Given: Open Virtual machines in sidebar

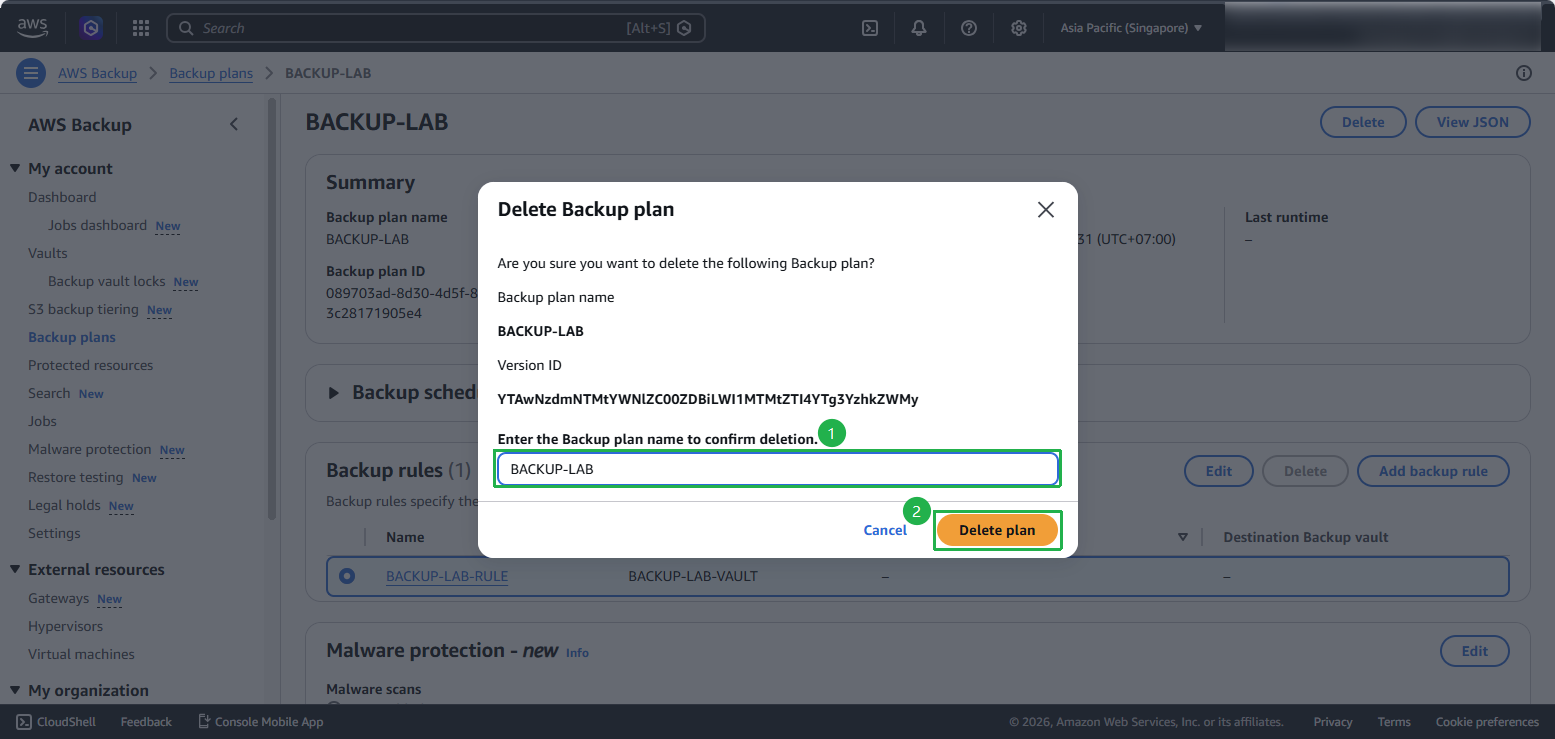Looking at the screenshot, I should click(x=81, y=655).
